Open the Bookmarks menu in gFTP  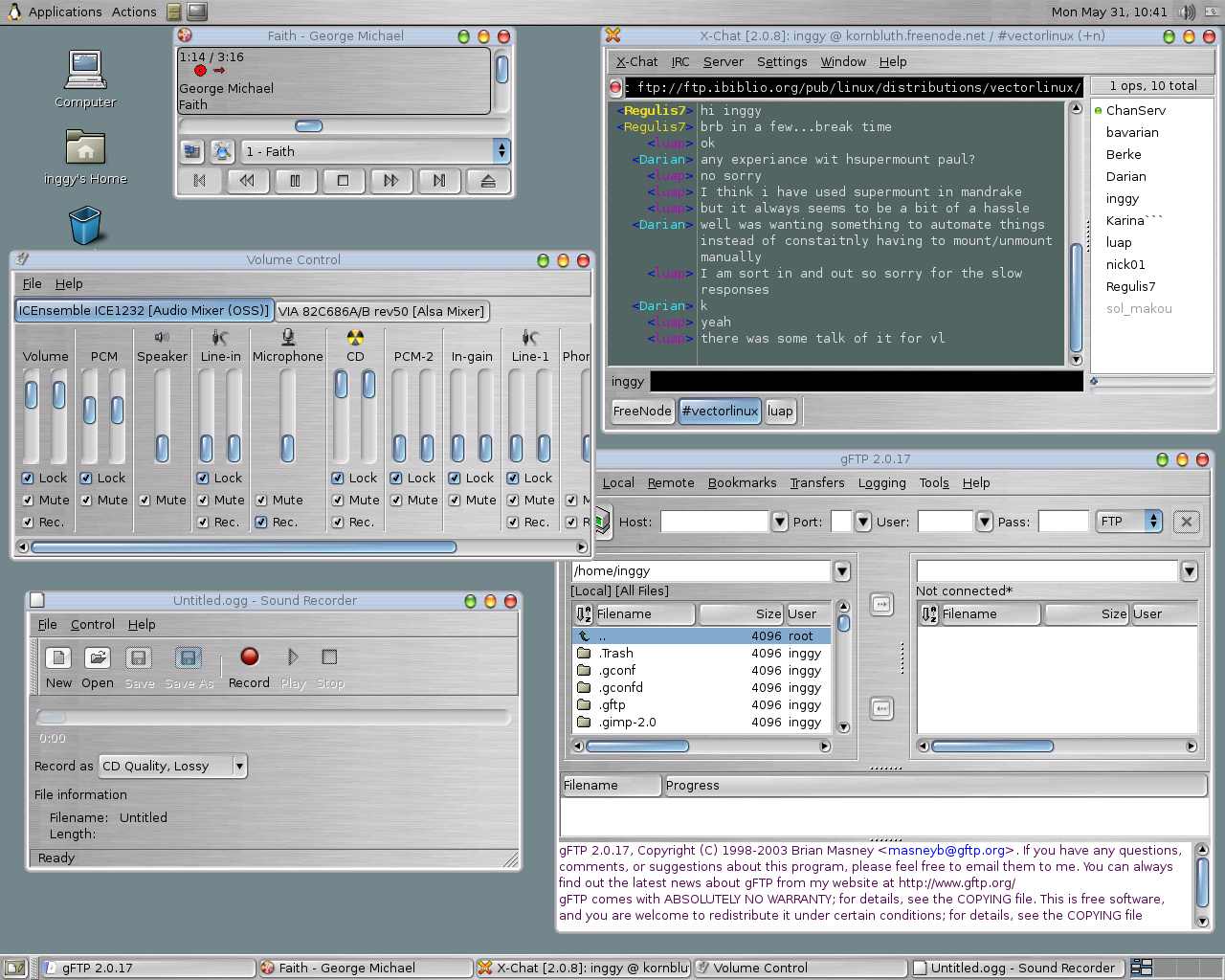tap(742, 482)
